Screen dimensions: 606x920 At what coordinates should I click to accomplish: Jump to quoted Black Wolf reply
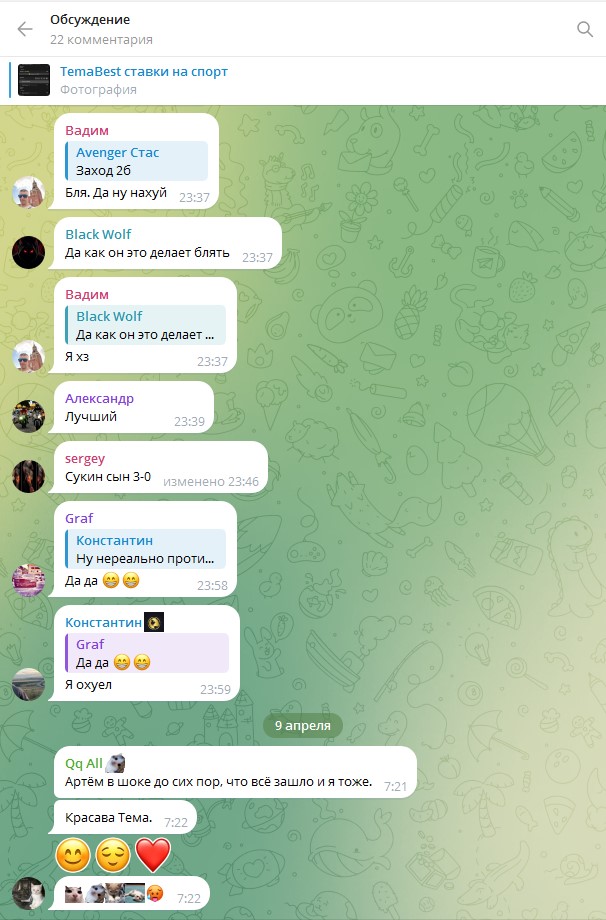point(145,325)
